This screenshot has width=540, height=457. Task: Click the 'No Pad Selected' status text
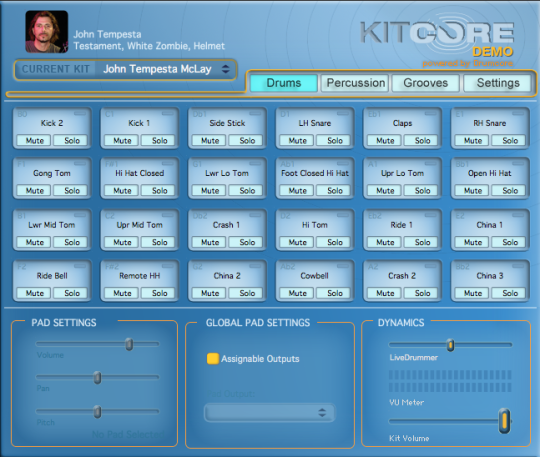pyautogui.click(x=128, y=434)
